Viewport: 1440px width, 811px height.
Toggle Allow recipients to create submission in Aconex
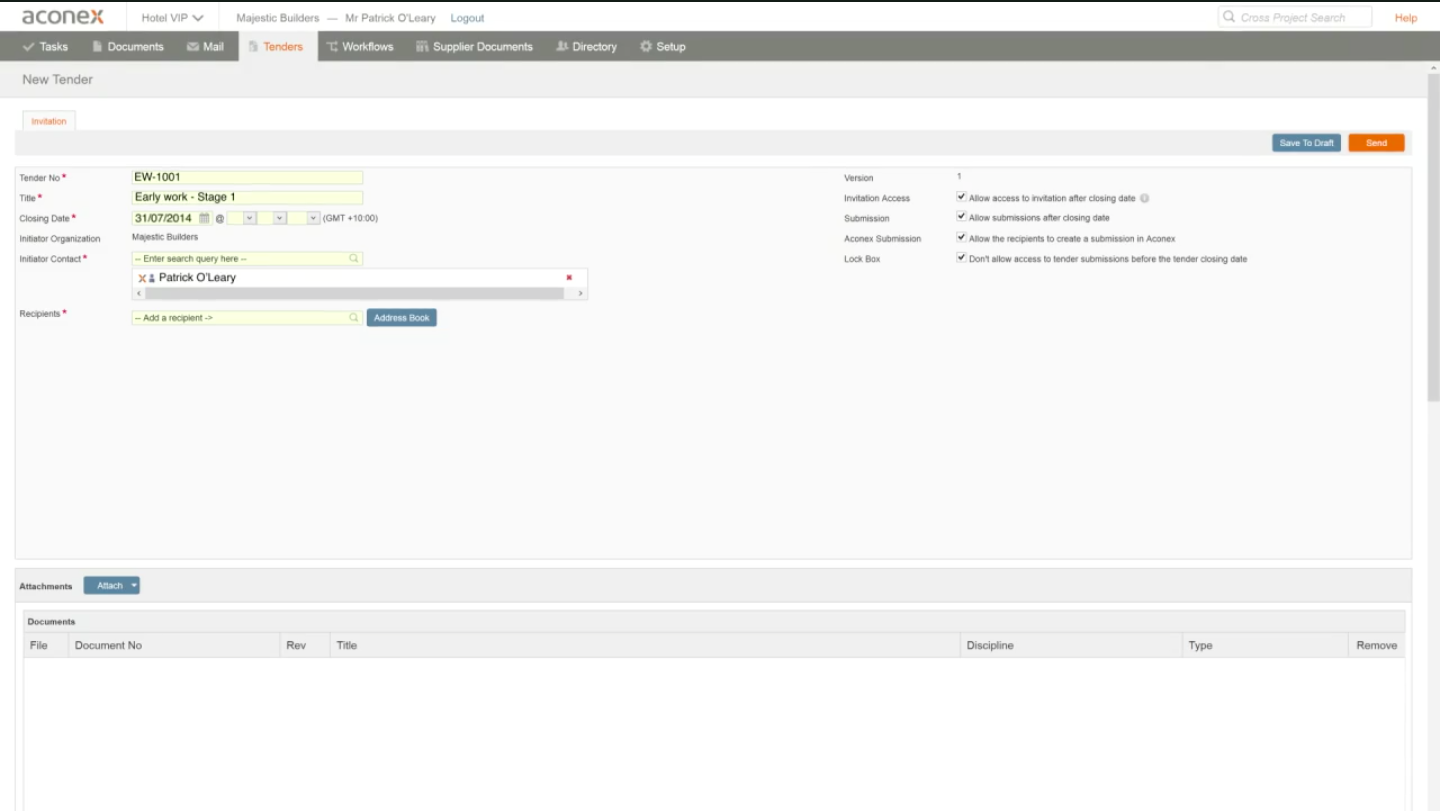coord(961,238)
